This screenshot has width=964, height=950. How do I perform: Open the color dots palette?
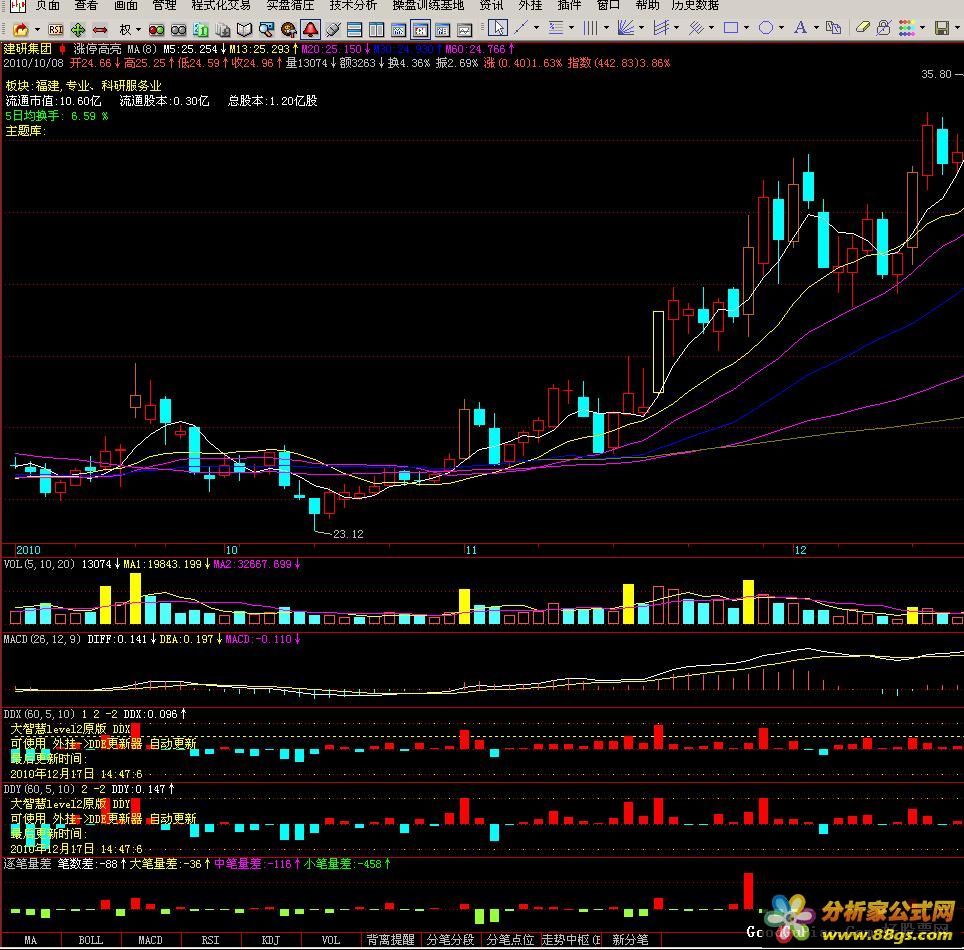(907, 28)
